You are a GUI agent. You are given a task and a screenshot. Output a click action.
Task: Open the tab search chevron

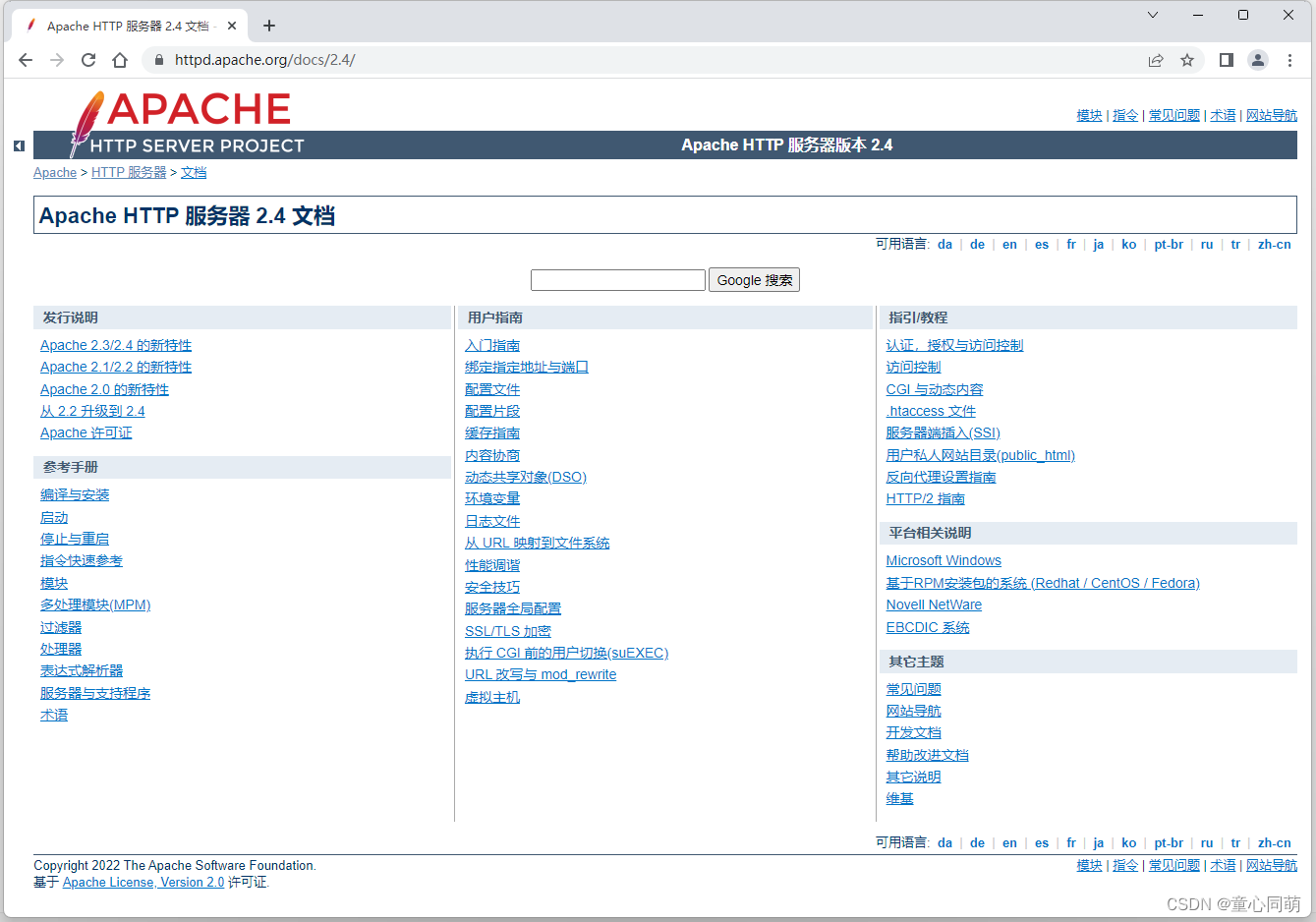tap(1152, 15)
